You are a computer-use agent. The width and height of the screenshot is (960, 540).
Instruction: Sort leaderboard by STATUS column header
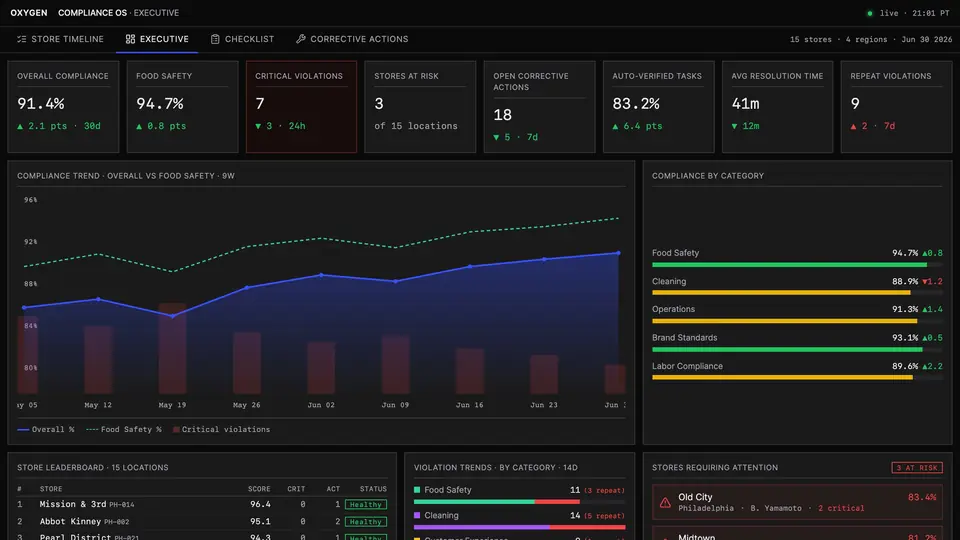coord(373,489)
